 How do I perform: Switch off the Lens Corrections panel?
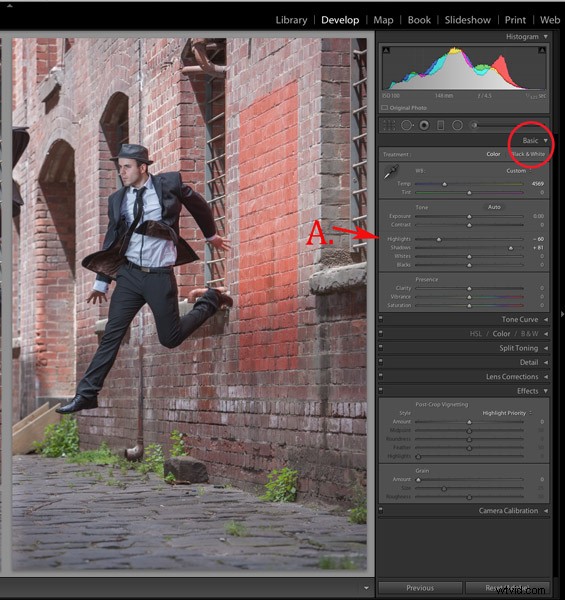381,376
